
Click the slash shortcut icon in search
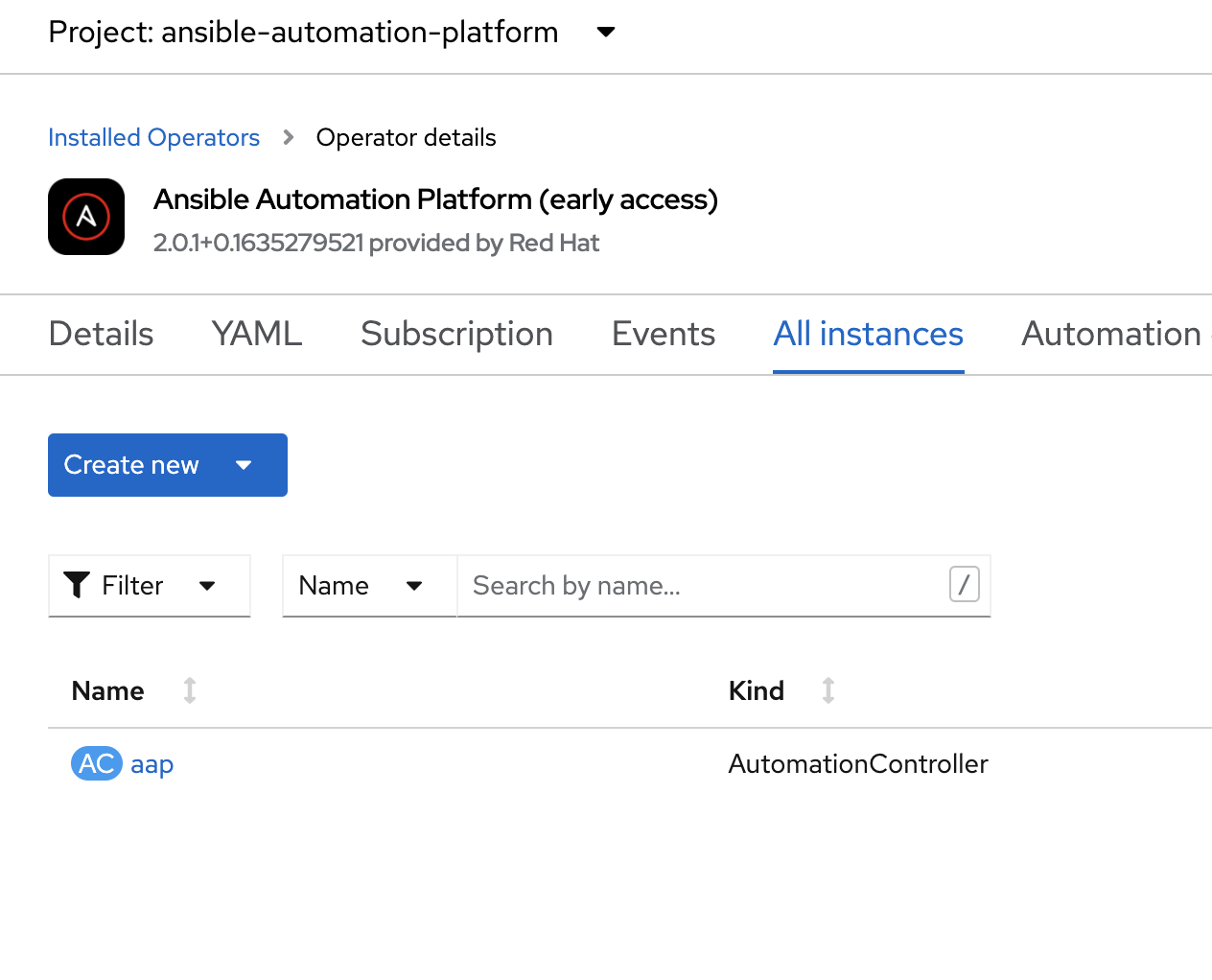pyautogui.click(x=964, y=584)
